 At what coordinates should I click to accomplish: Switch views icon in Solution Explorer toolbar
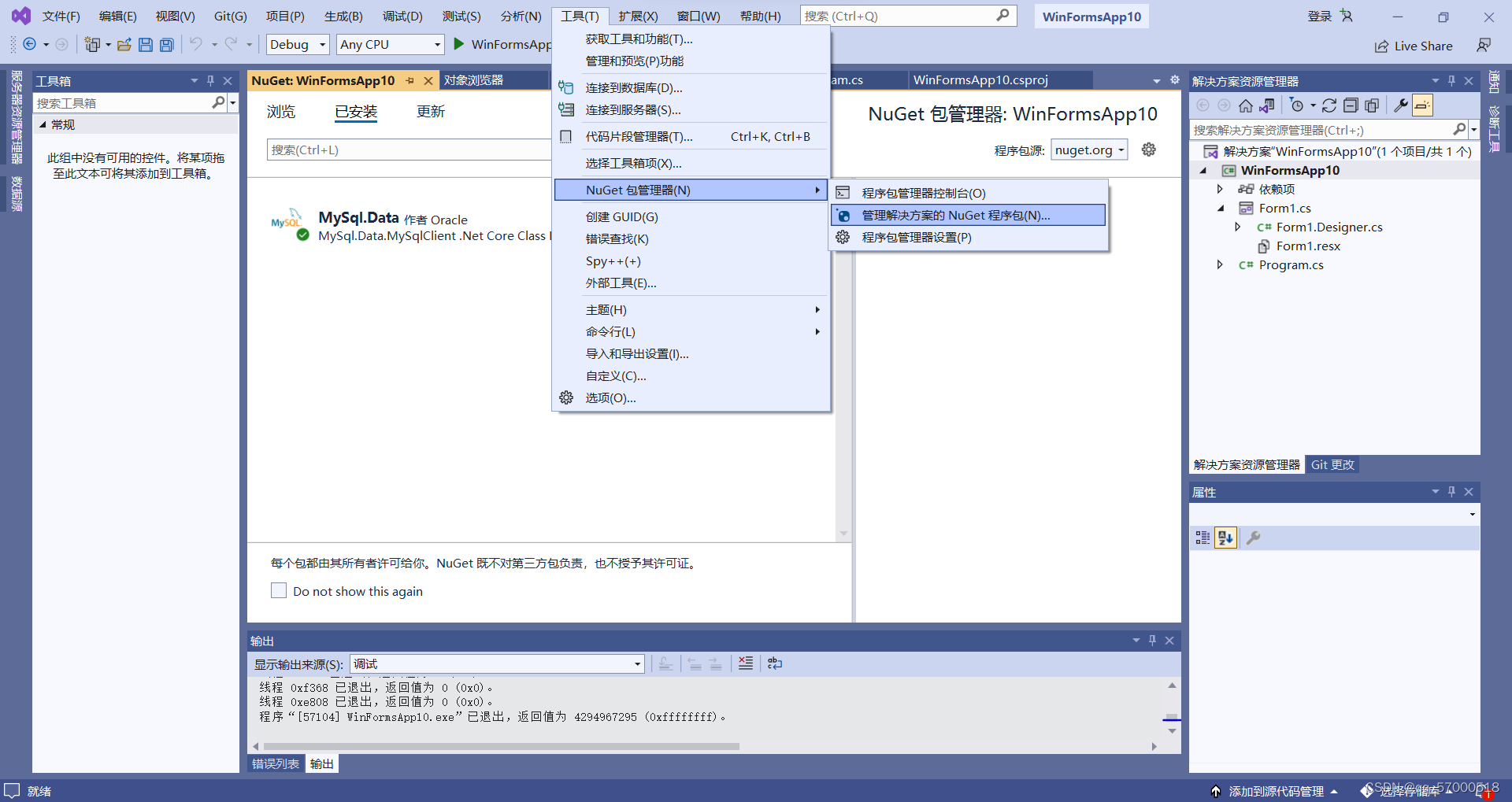(1267, 105)
